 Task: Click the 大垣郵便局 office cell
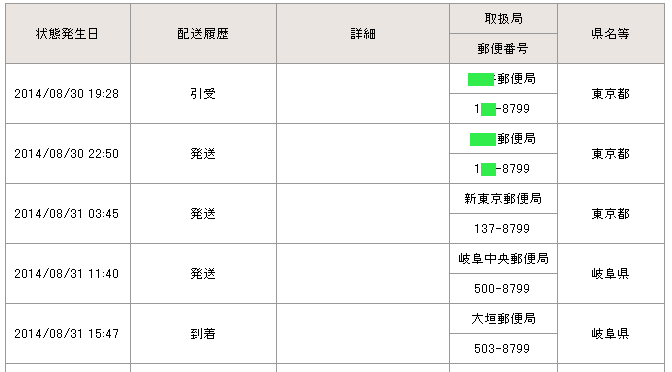(x=503, y=318)
